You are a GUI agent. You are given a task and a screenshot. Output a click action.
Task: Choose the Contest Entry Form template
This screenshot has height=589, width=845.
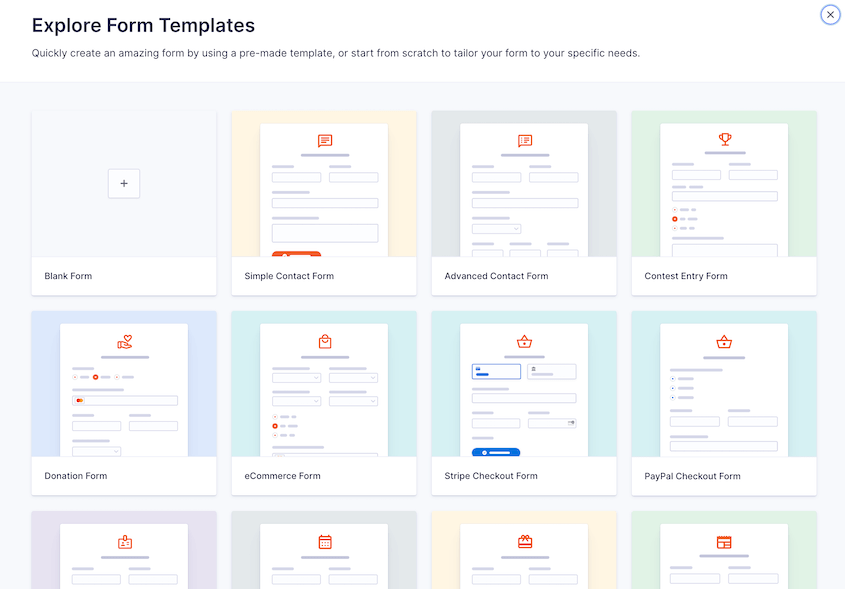pos(723,200)
